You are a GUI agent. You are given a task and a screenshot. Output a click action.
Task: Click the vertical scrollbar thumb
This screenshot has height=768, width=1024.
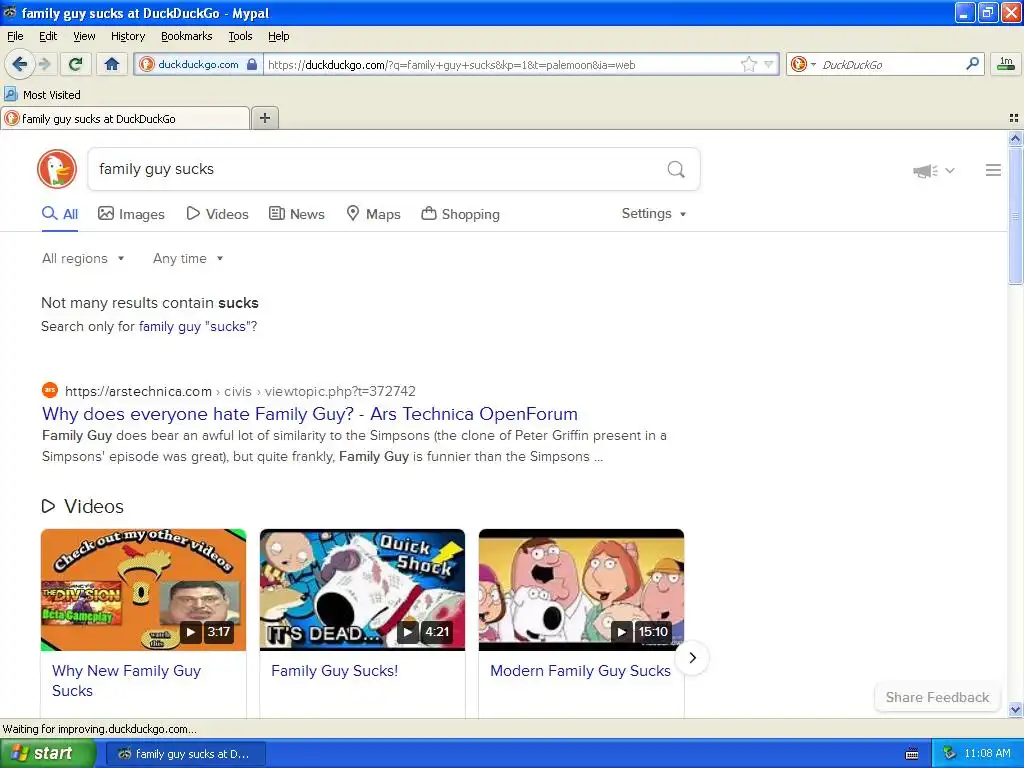[x=1015, y=216]
